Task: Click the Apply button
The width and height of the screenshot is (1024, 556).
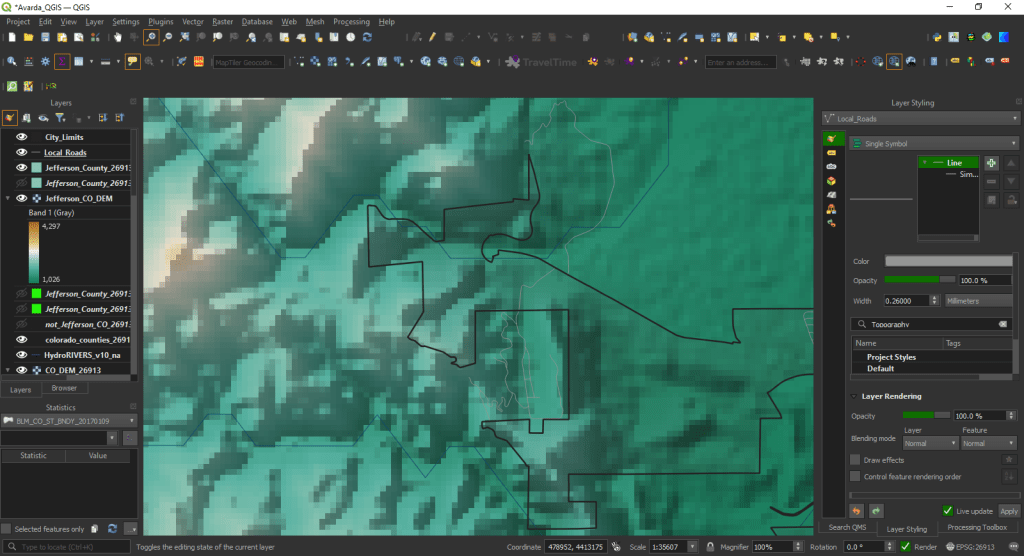Action: click(x=1008, y=510)
